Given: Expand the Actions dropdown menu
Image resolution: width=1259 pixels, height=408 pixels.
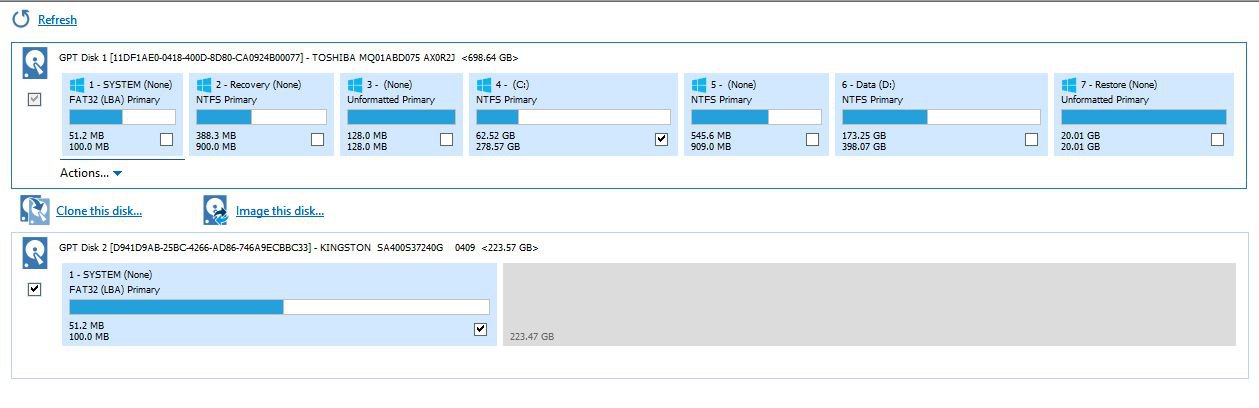Looking at the screenshot, I should pos(91,173).
